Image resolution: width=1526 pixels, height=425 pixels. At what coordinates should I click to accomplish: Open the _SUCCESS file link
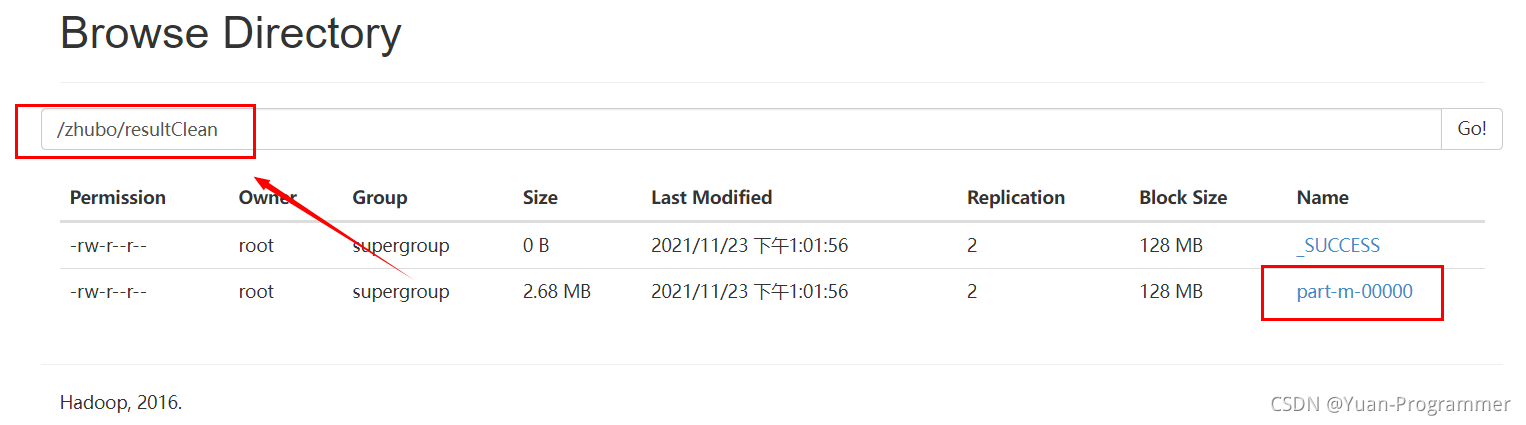pos(1338,246)
